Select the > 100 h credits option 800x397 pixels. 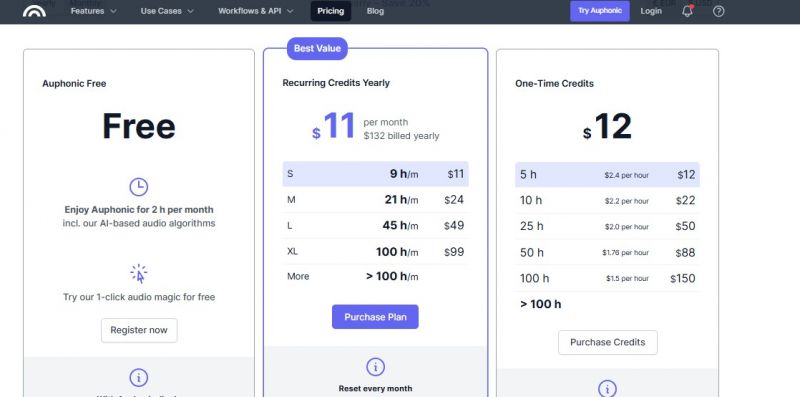(608, 304)
